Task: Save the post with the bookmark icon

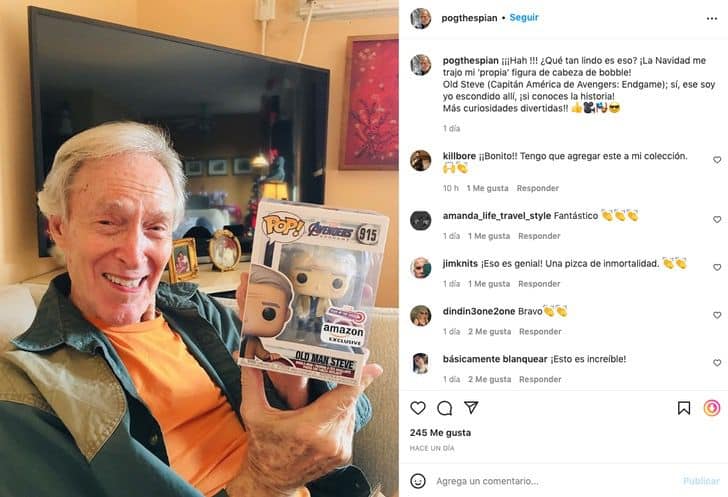Action: [684, 408]
